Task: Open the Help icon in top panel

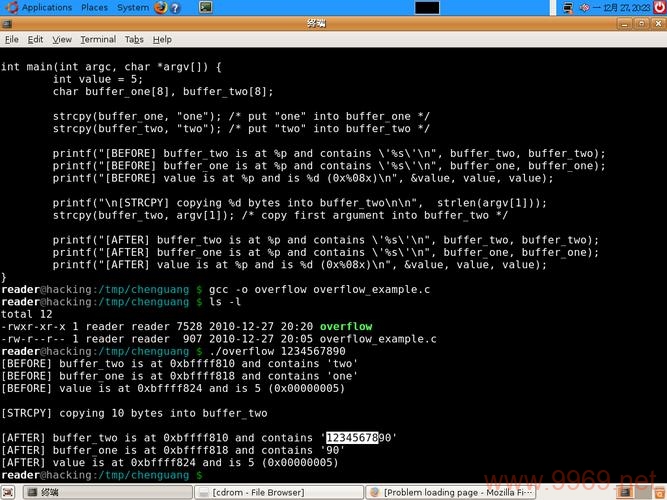Action: (x=175, y=8)
